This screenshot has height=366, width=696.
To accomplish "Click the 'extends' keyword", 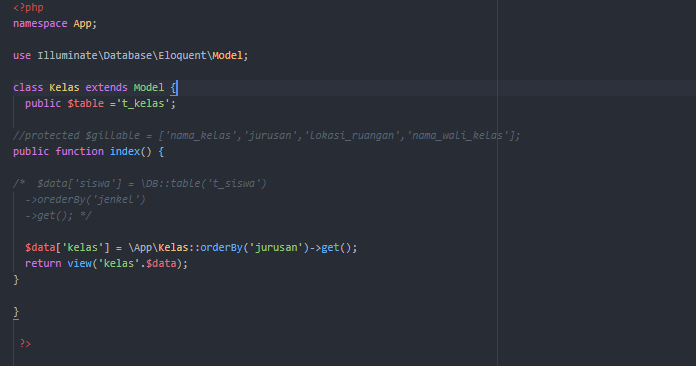I will (107, 87).
